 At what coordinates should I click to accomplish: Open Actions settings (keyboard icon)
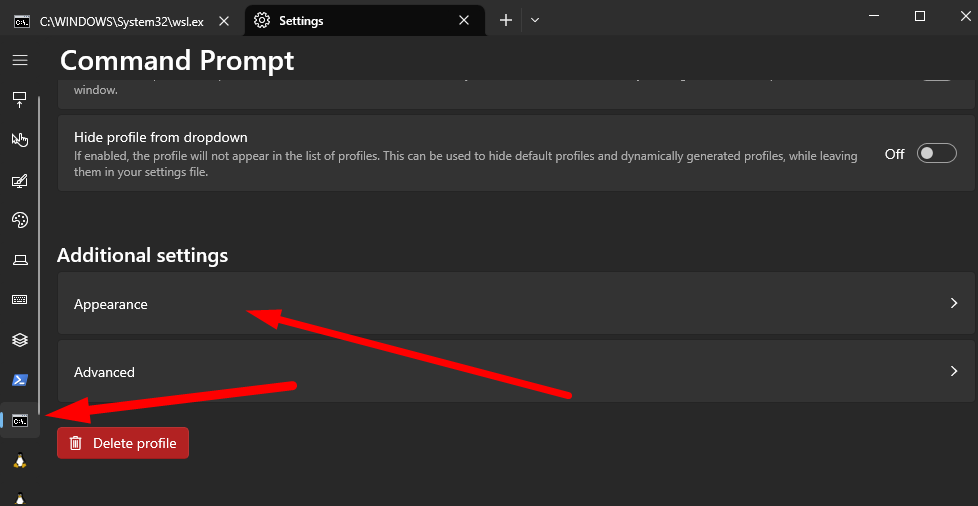tap(19, 300)
